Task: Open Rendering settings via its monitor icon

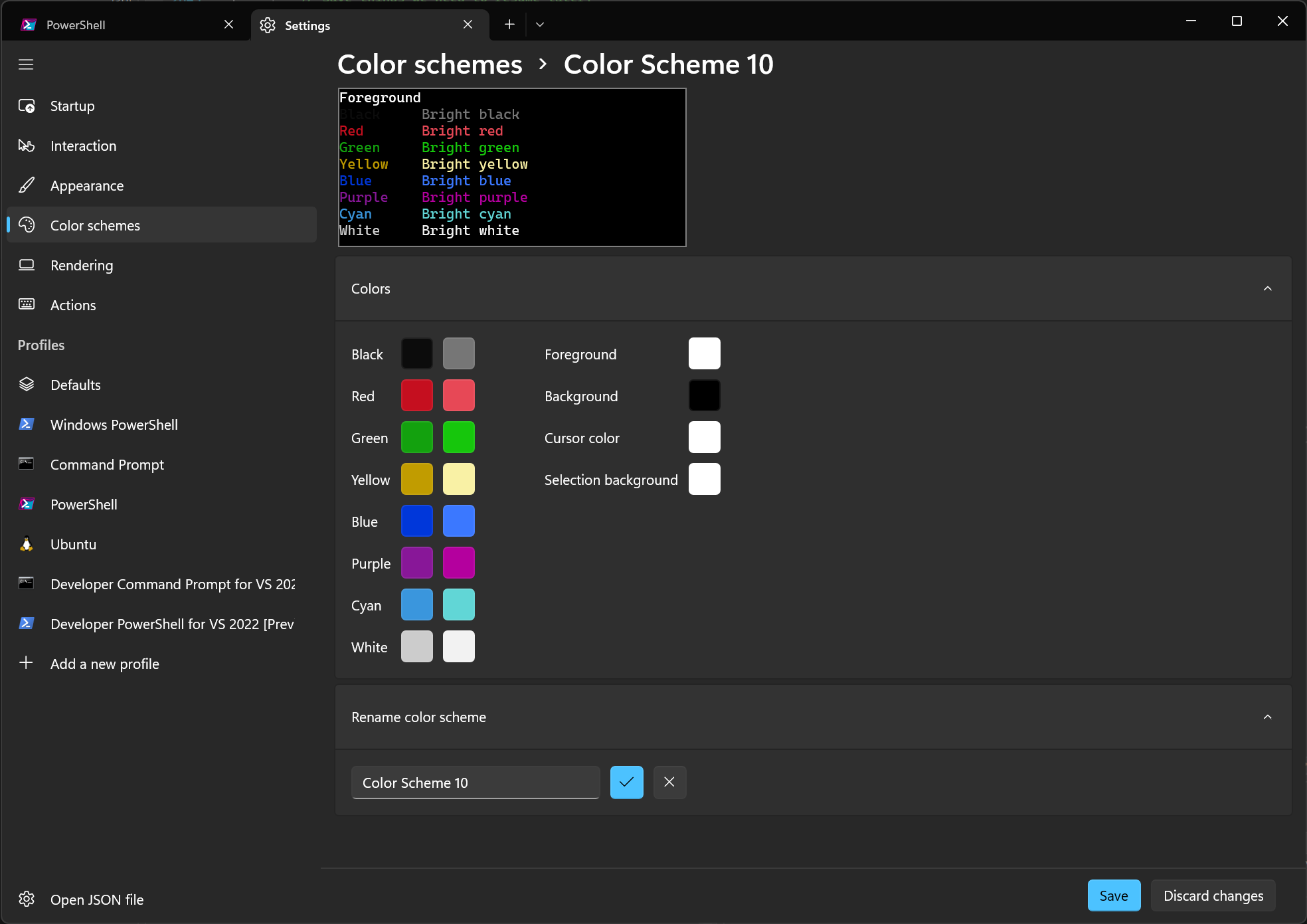Action: click(x=27, y=265)
